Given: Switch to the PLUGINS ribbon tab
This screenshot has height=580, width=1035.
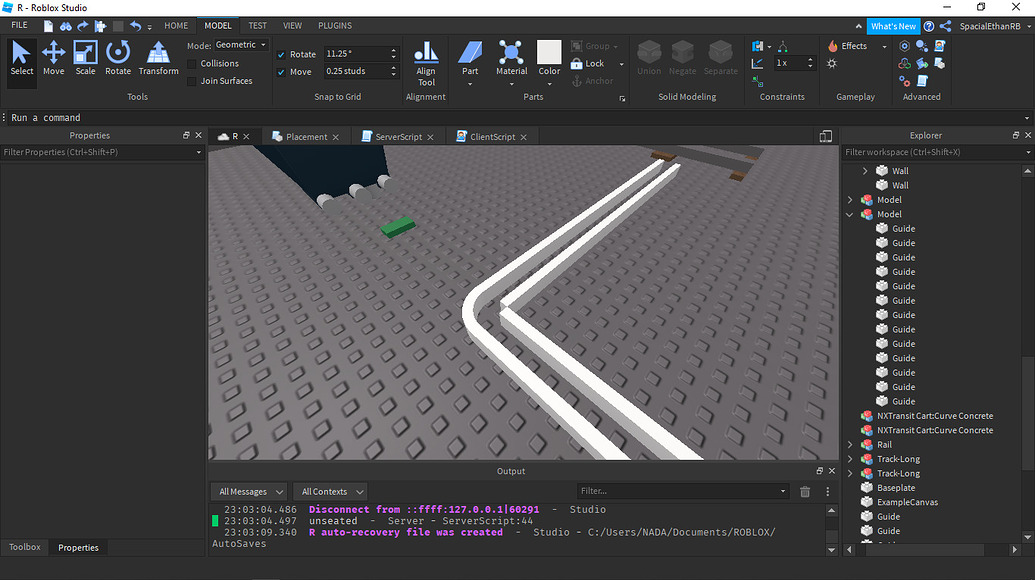Looking at the screenshot, I should click(x=335, y=26).
